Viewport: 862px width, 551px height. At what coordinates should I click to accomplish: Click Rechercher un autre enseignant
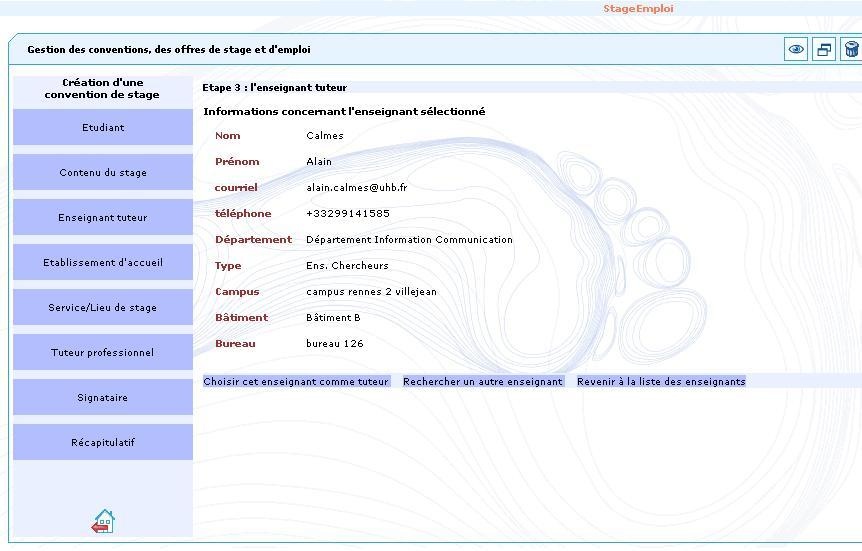pyautogui.click(x=483, y=382)
